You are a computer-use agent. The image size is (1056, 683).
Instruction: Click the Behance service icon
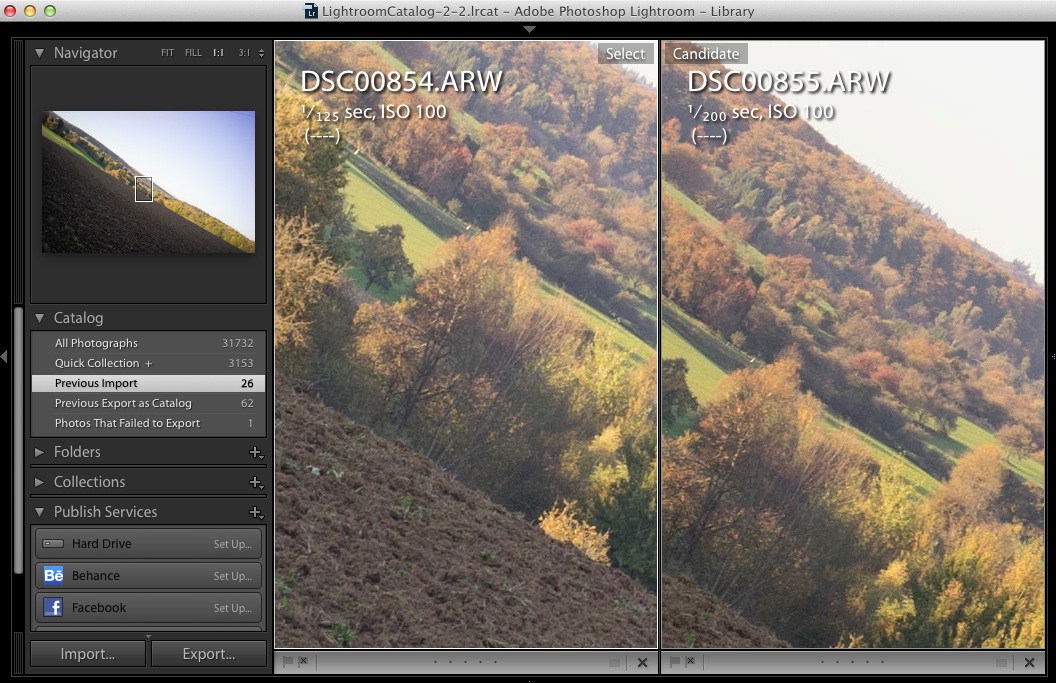point(54,575)
